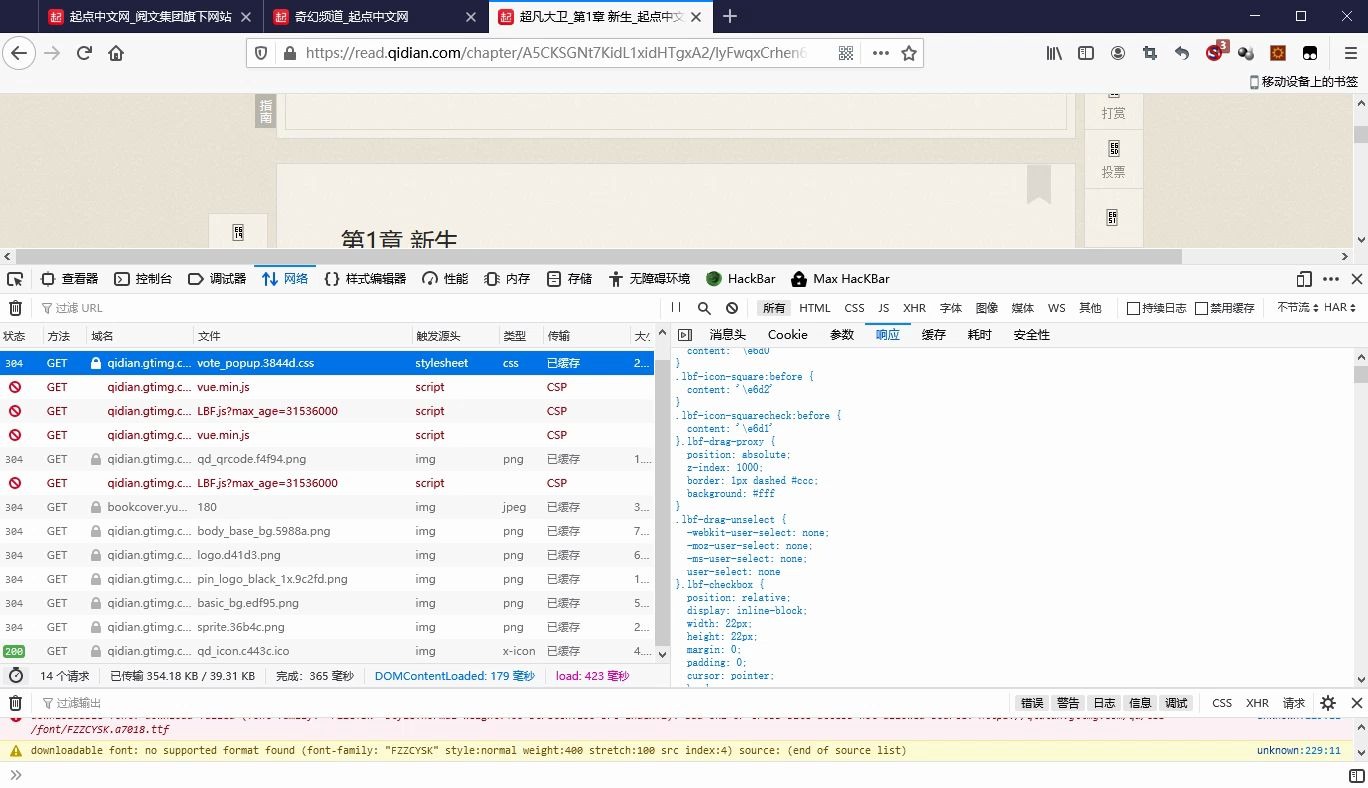Open request blocking icon
This screenshot has height=788, width=1368.
pyautogui.click(x=732, y=308)
